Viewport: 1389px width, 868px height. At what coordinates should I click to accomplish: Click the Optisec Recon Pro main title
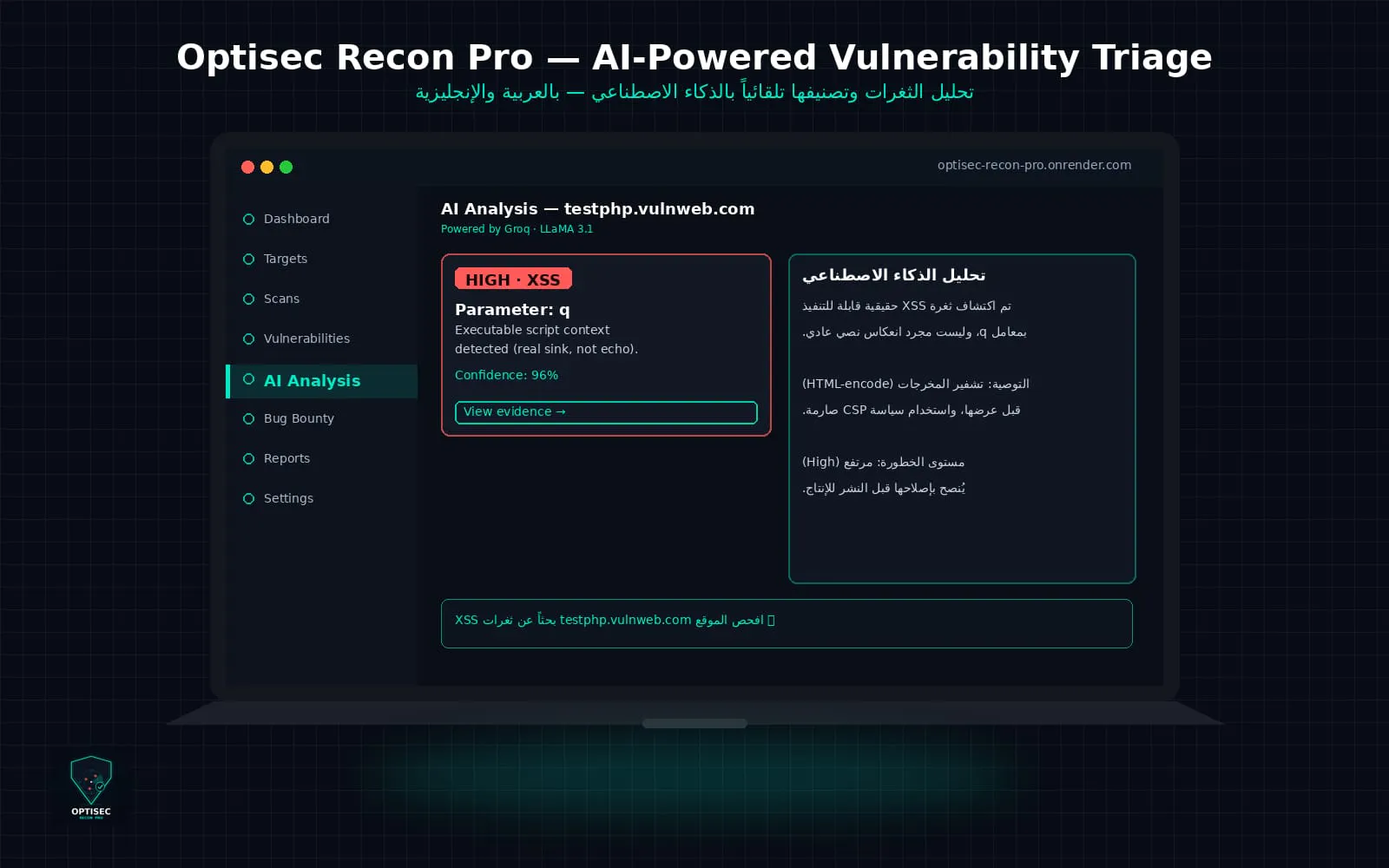click(694, 57)
